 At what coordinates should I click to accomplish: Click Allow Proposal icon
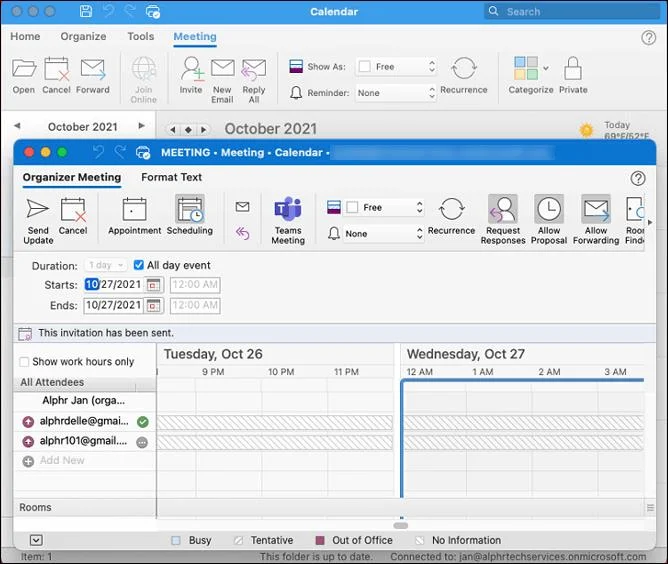pos(549,210)
